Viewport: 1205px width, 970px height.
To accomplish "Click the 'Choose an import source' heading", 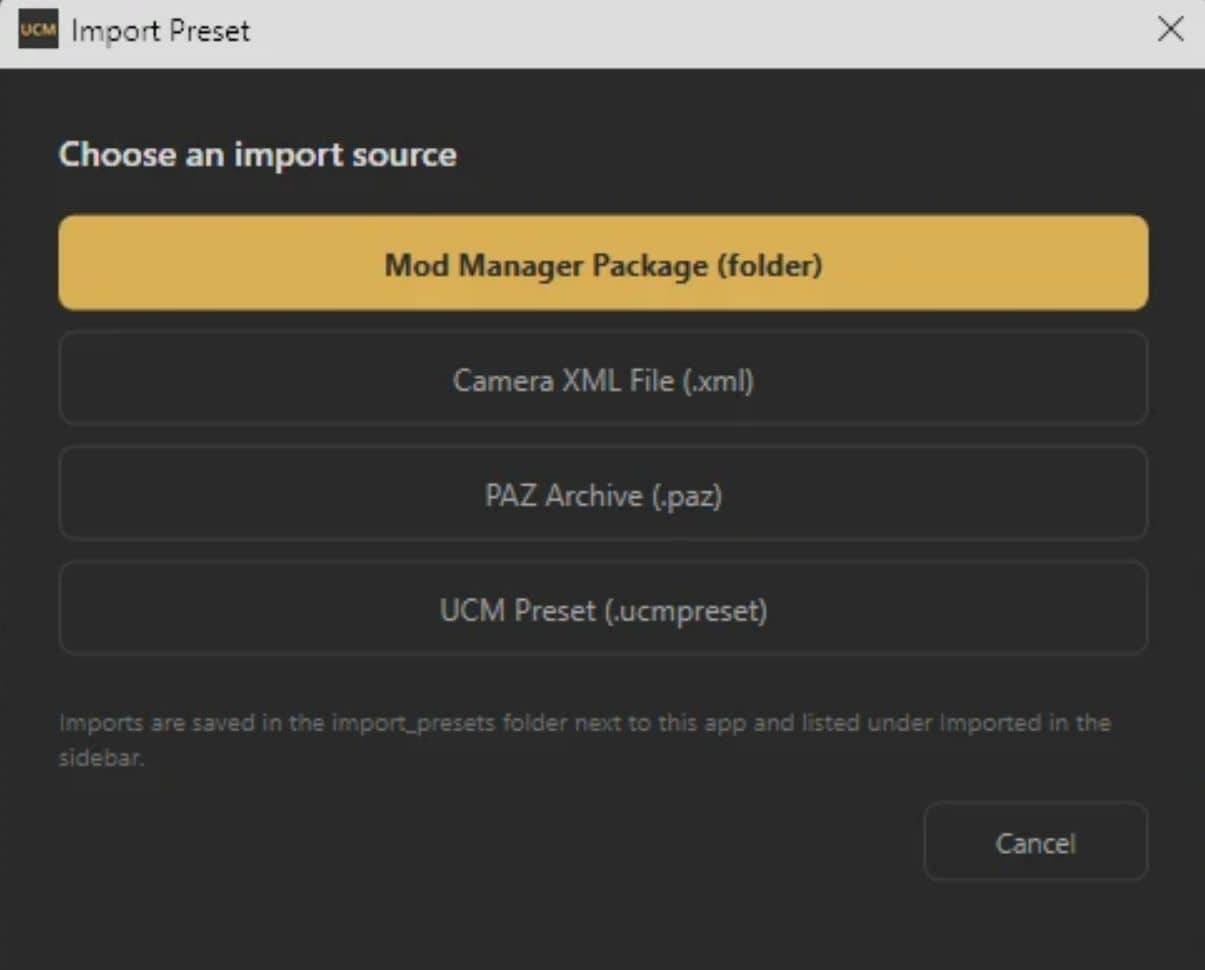I will tap(257, 154).
